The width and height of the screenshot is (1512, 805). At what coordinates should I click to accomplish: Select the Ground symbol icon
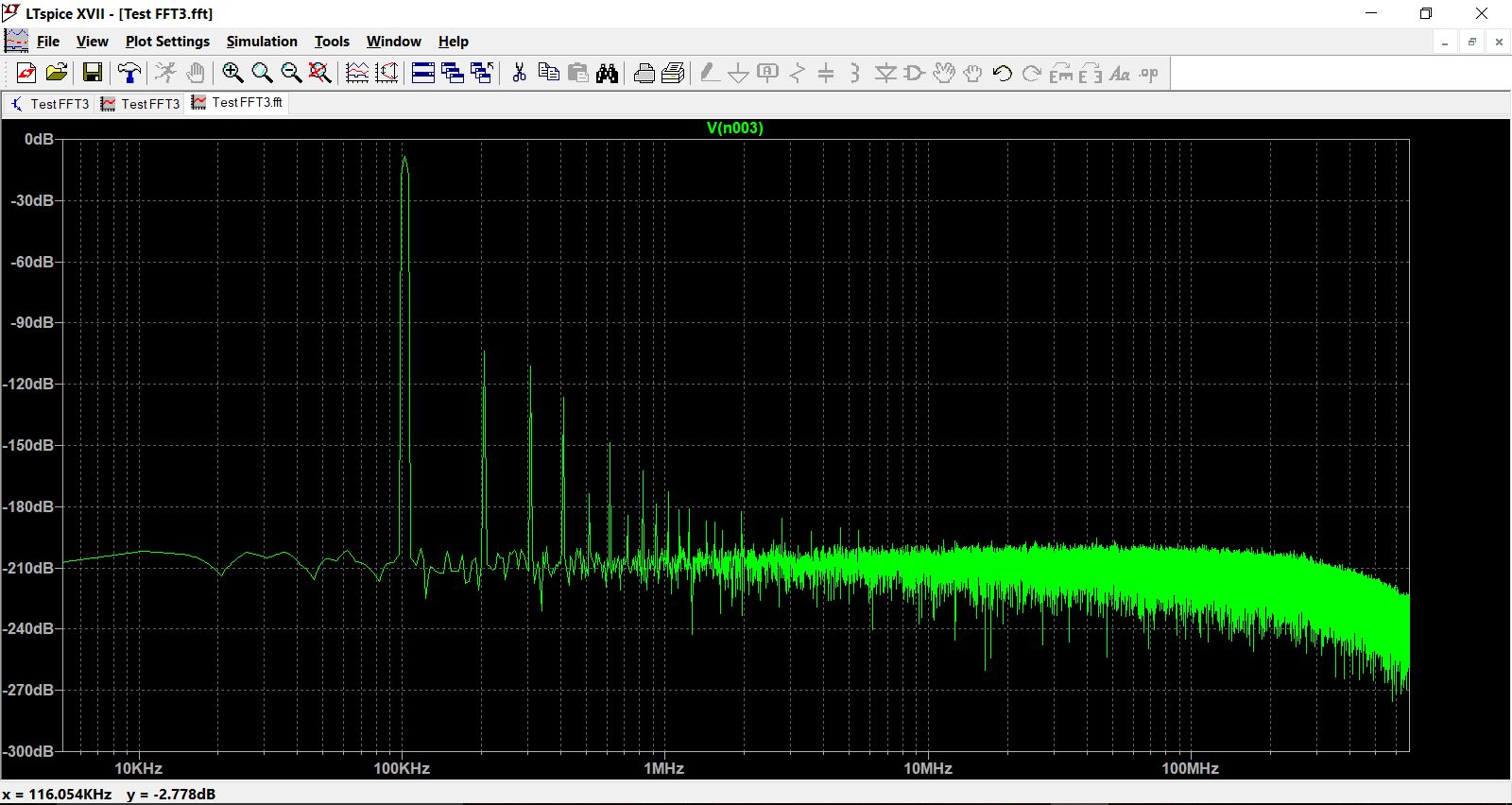pos(739,73)
